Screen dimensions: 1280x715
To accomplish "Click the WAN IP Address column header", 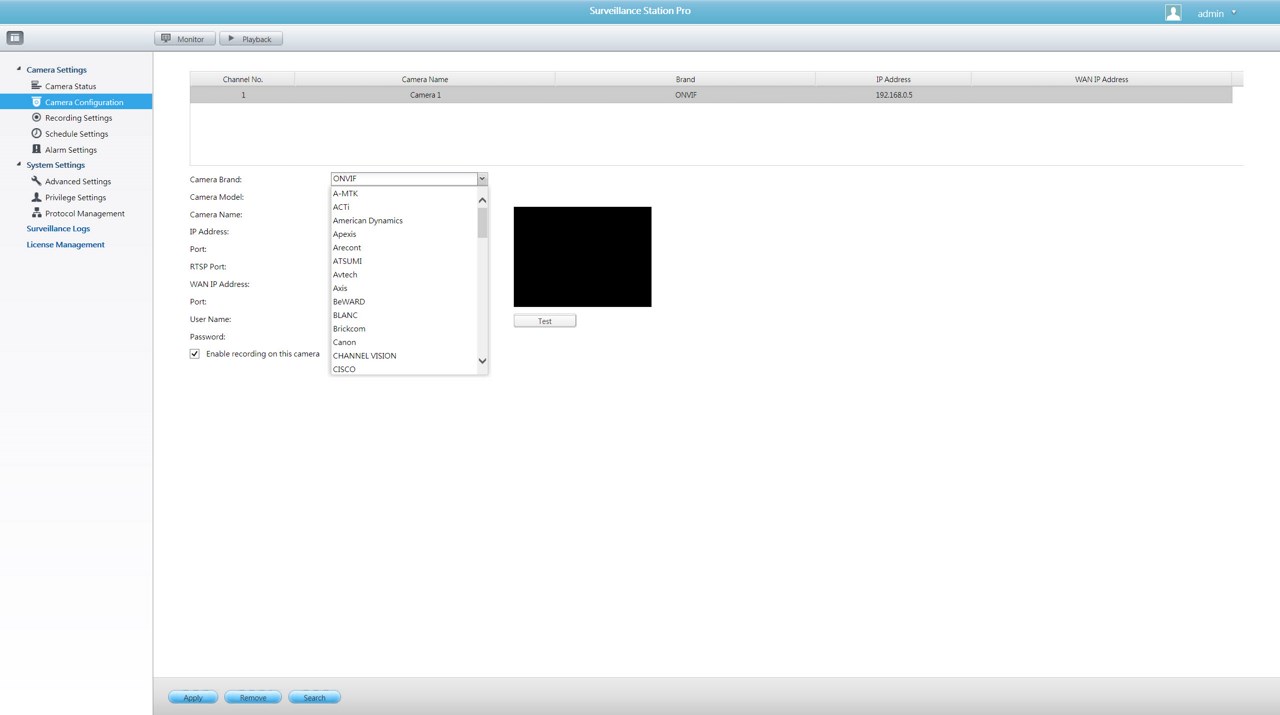I will 1101,79.
